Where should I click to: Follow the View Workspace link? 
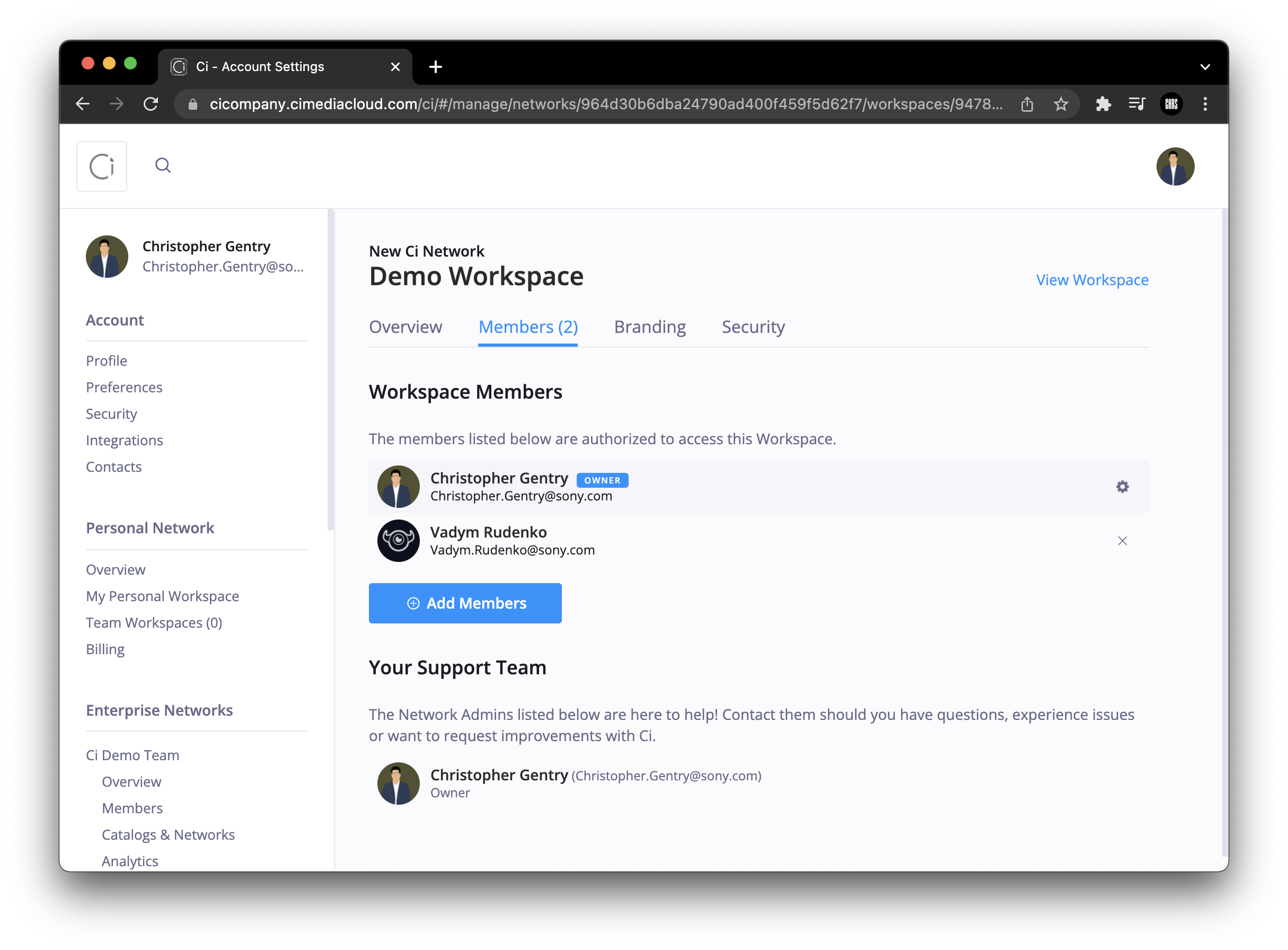click(1092, 280)
